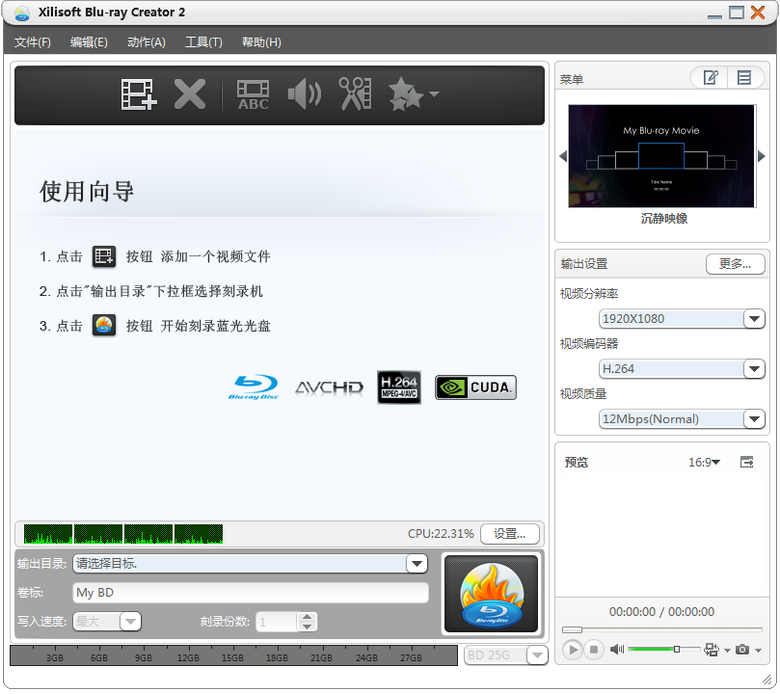Open the clip scissors tool
This screenshot has width=780, height=694.
tap(355, 94)
